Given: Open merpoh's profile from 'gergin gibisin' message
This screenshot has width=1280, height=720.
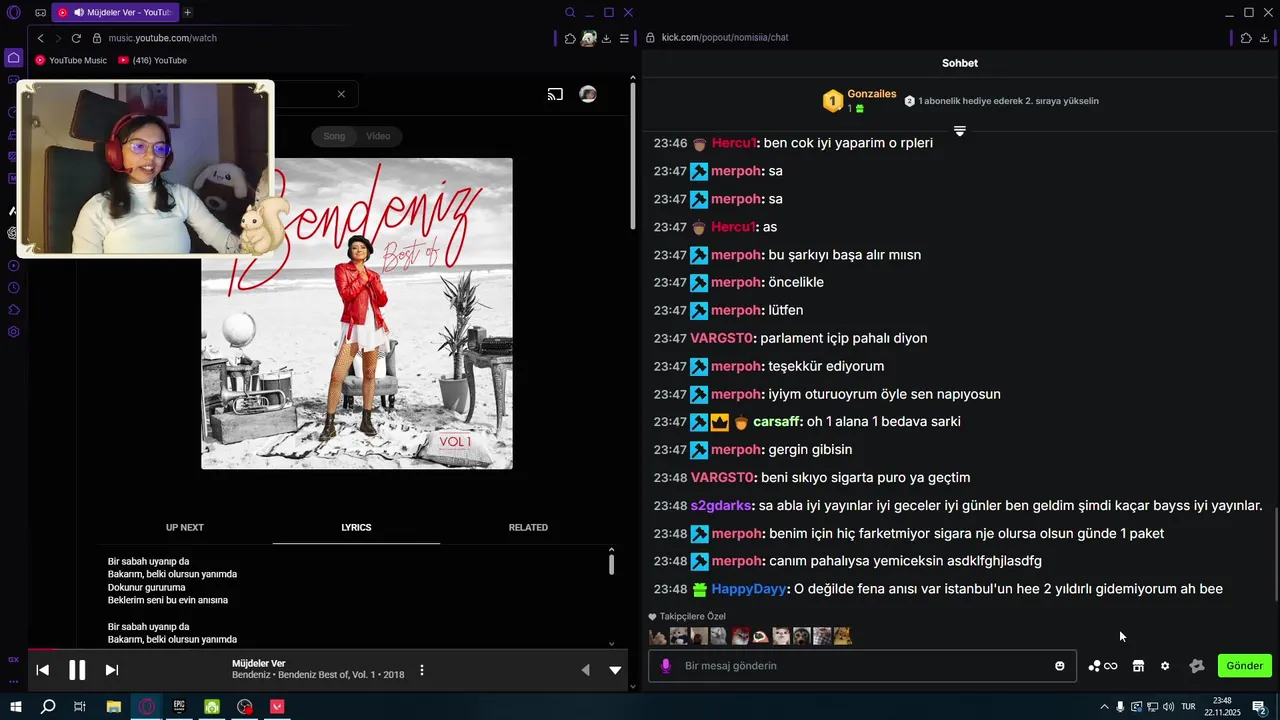Looking at the screenshot, I should pos(736,450).
